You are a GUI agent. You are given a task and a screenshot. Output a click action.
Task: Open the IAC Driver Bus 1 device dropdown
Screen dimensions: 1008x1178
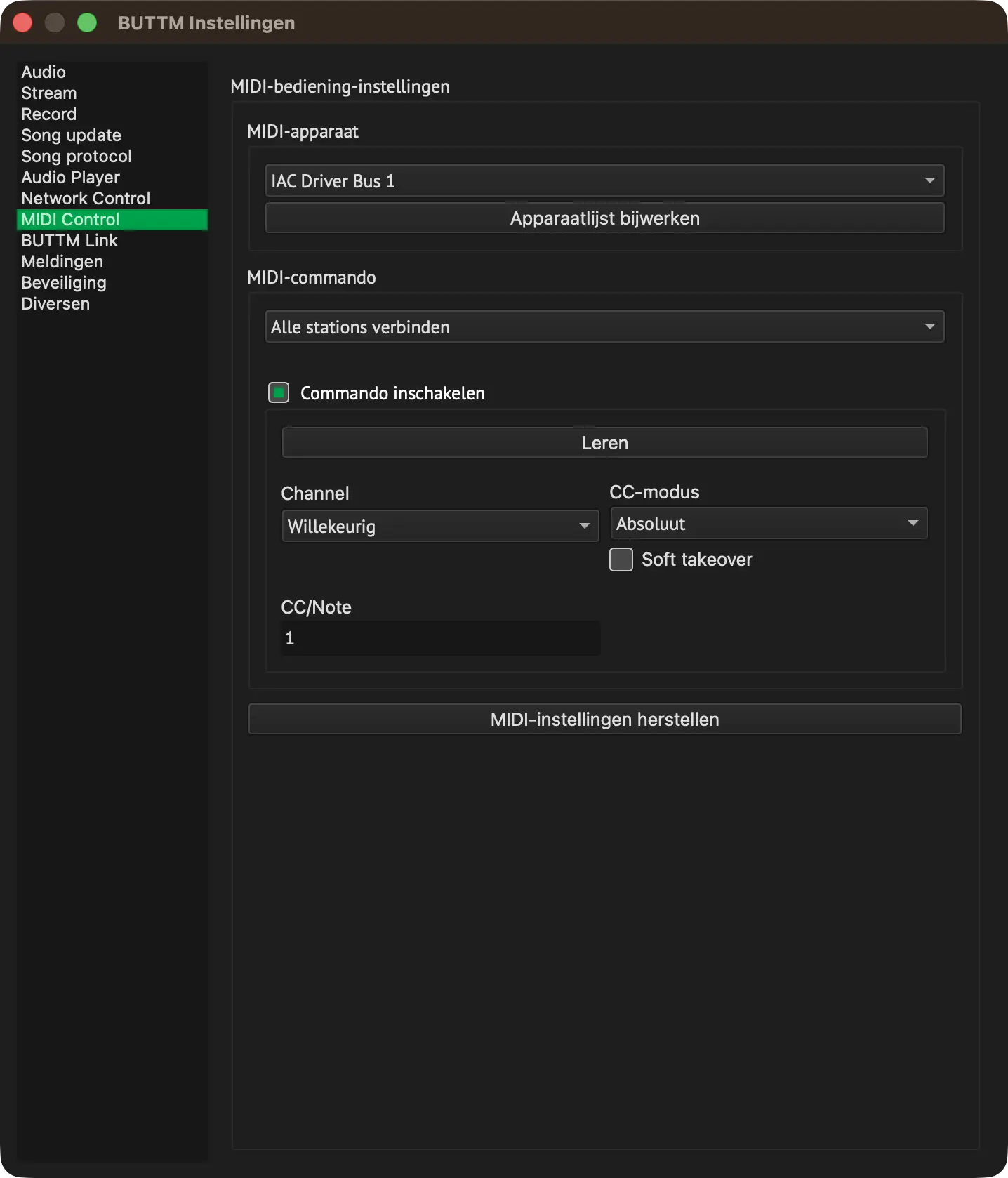tap(604, 180)
